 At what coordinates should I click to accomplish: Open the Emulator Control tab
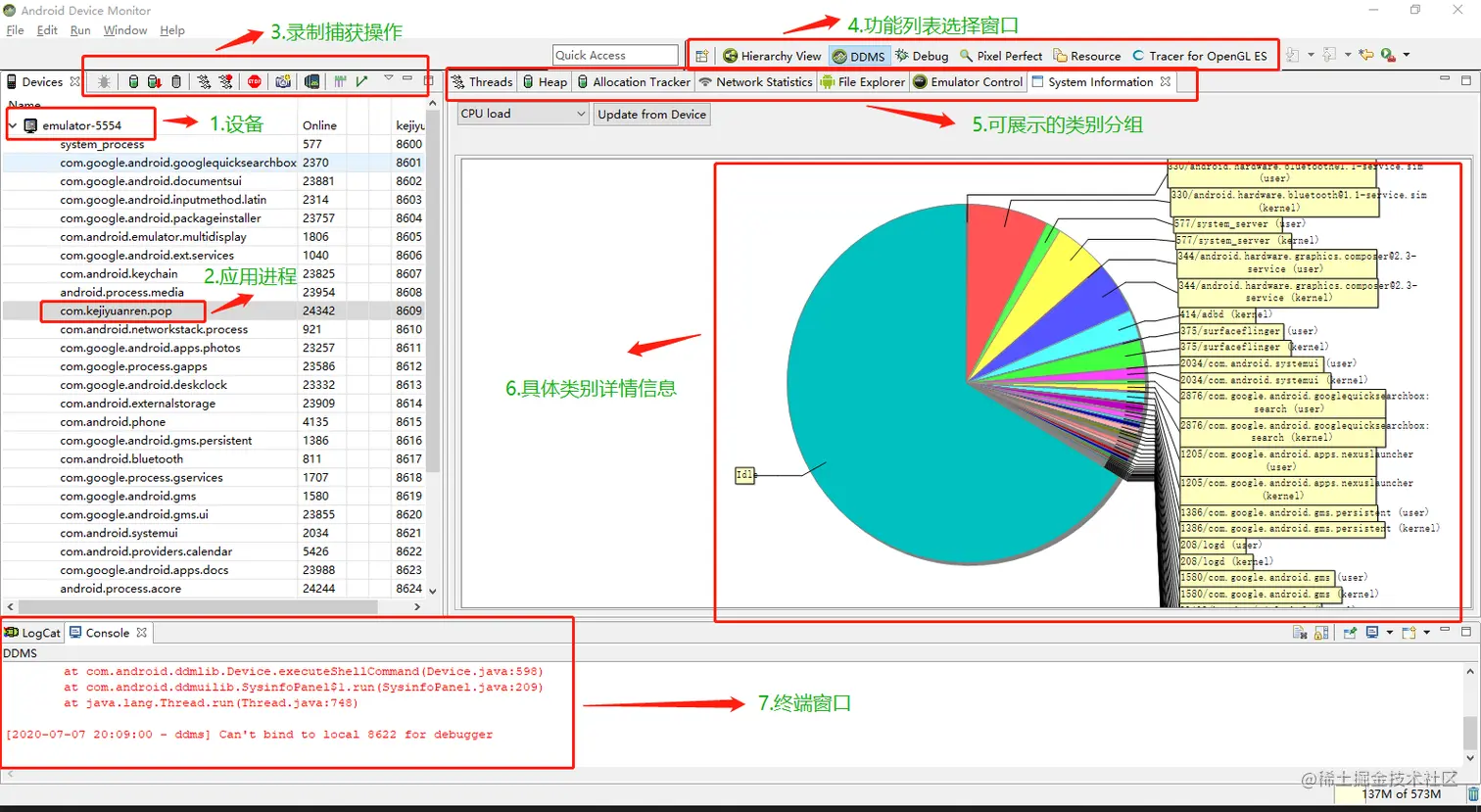coord(968,82)
